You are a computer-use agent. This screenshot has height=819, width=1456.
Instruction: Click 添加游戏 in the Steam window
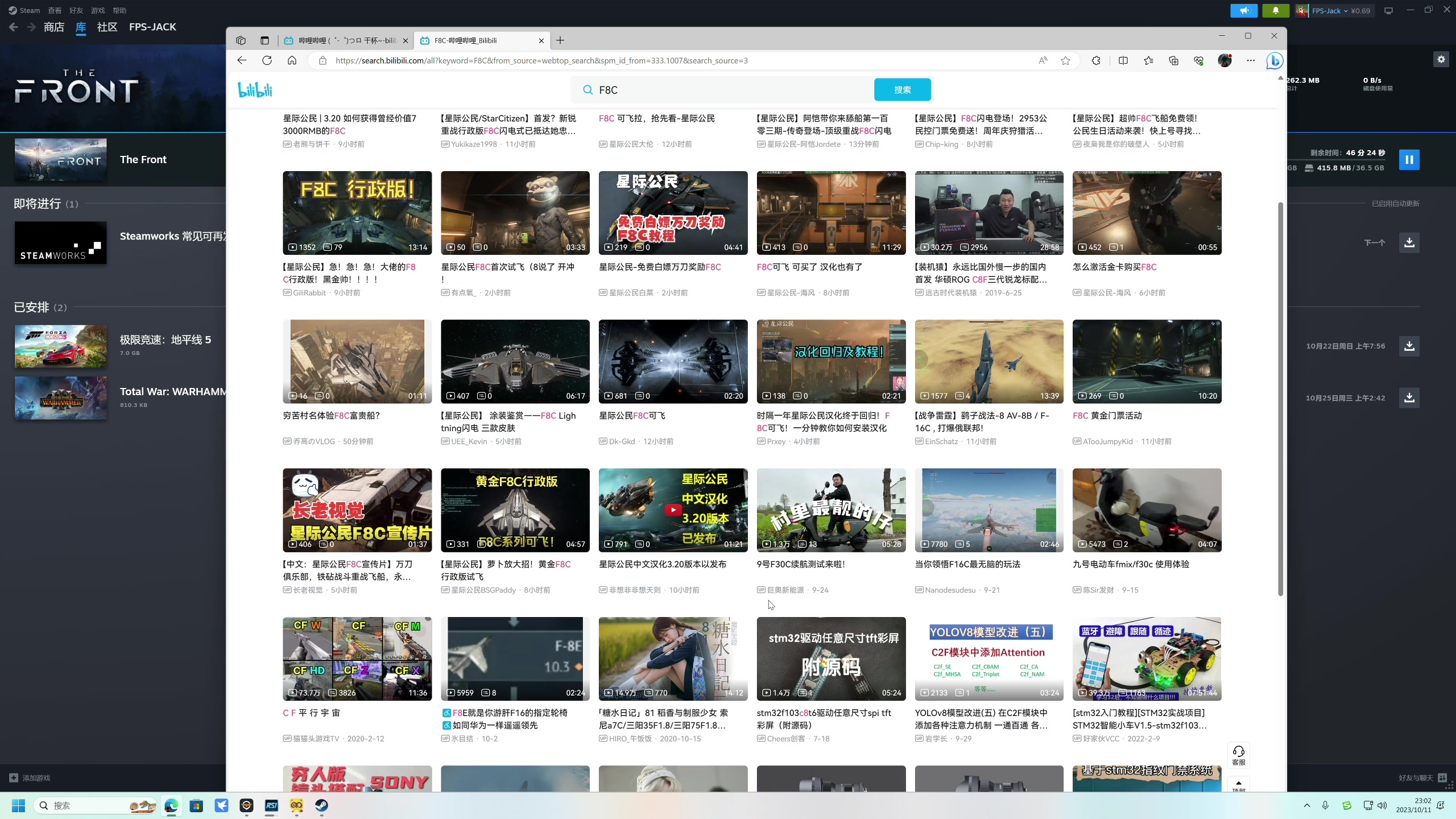tap(30, 777)
